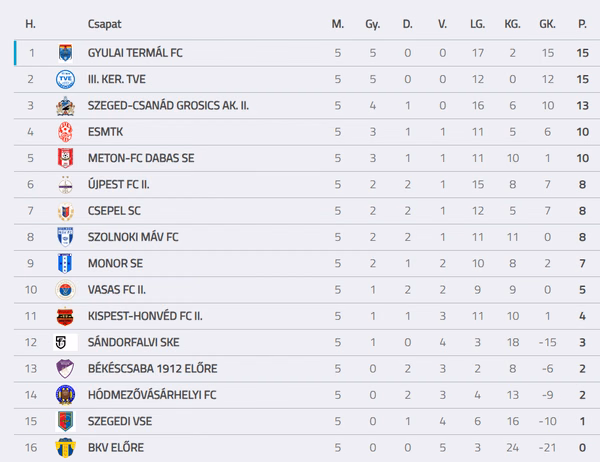Select the Hódmezővásárhelyi FC team name
600x462 pixels.
click(x=152, y=395)
